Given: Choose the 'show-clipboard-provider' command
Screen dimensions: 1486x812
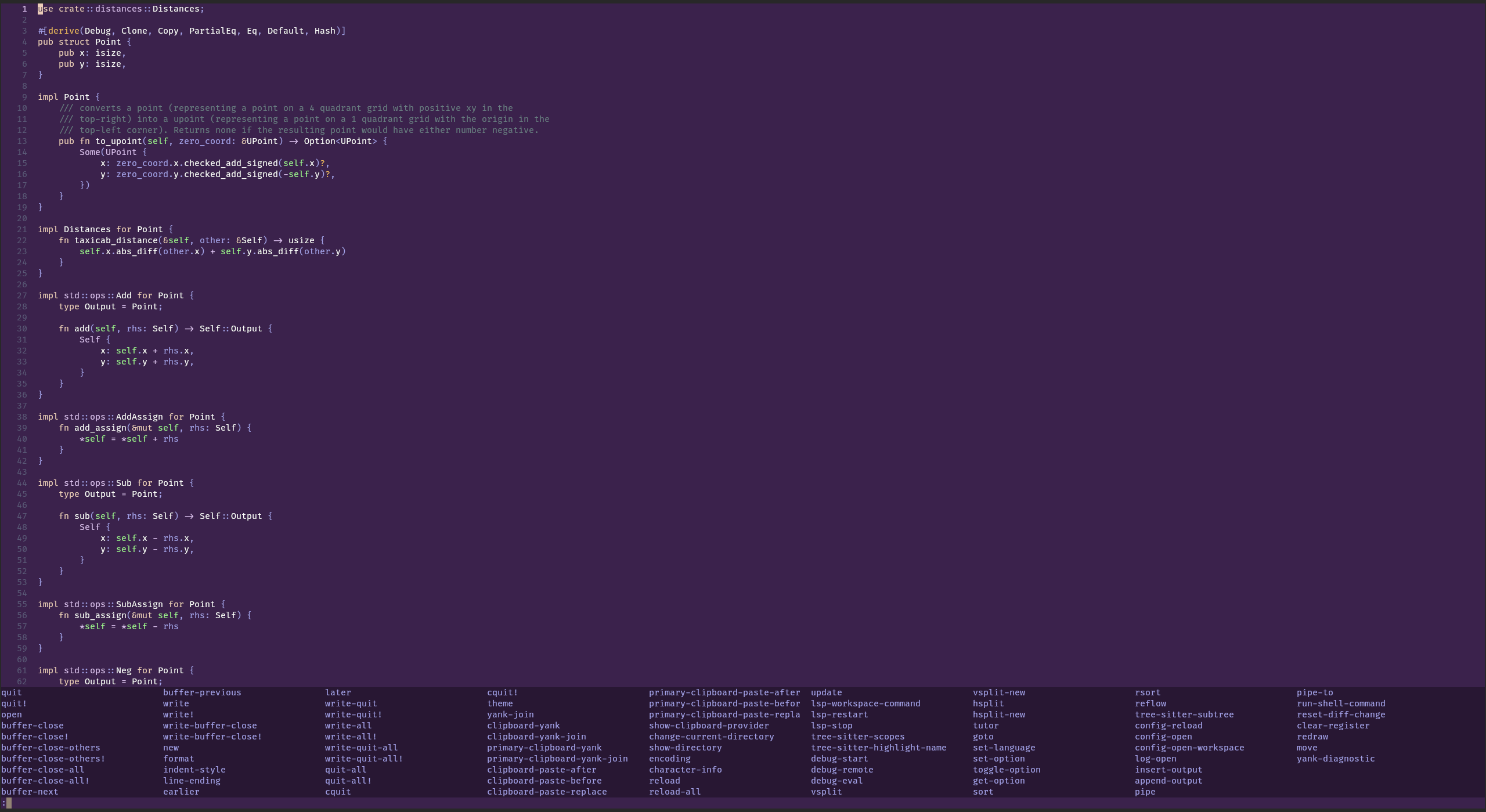Looking at the screenshot, I should click(709, 726).
